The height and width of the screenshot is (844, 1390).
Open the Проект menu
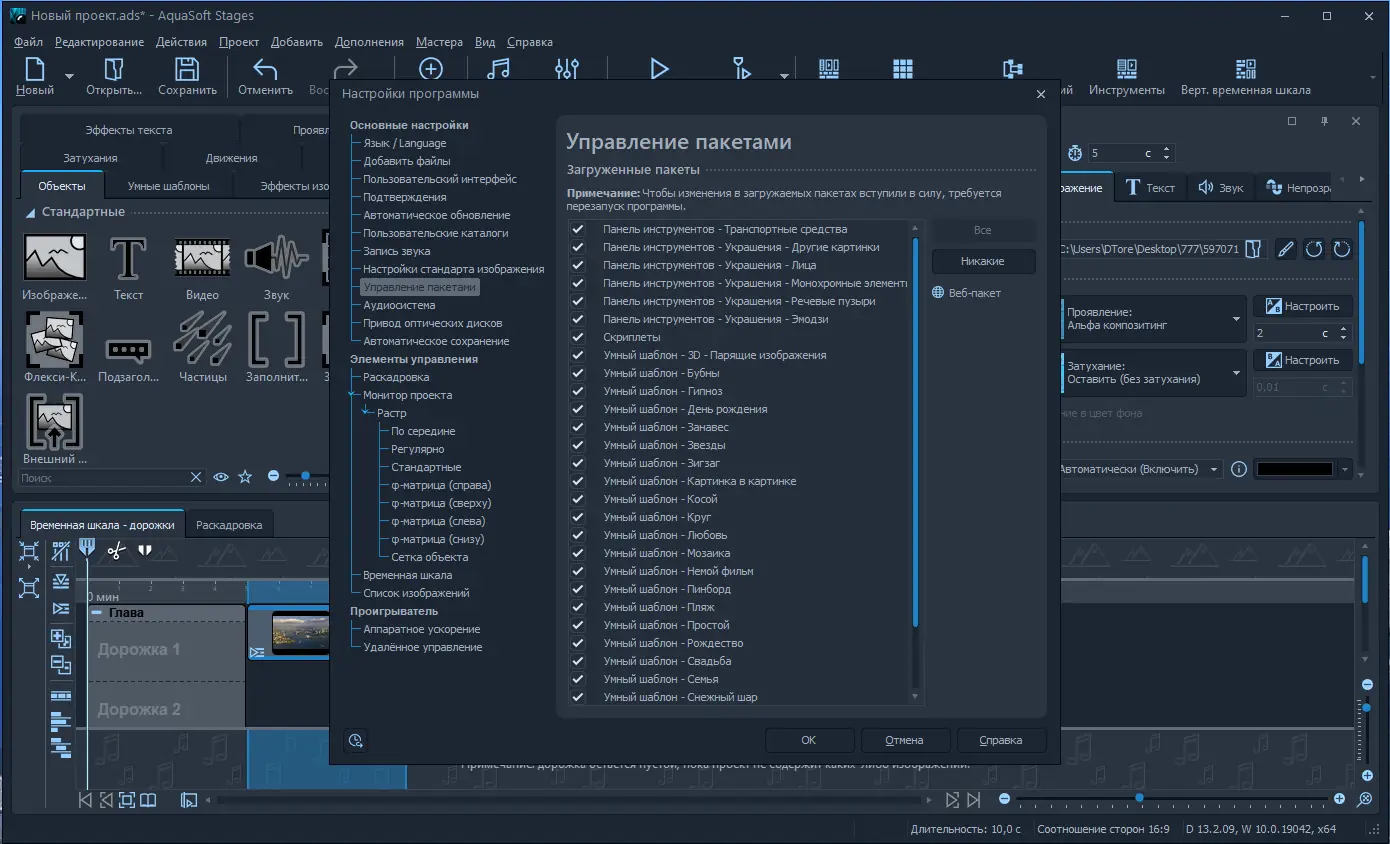pos(239,42)
